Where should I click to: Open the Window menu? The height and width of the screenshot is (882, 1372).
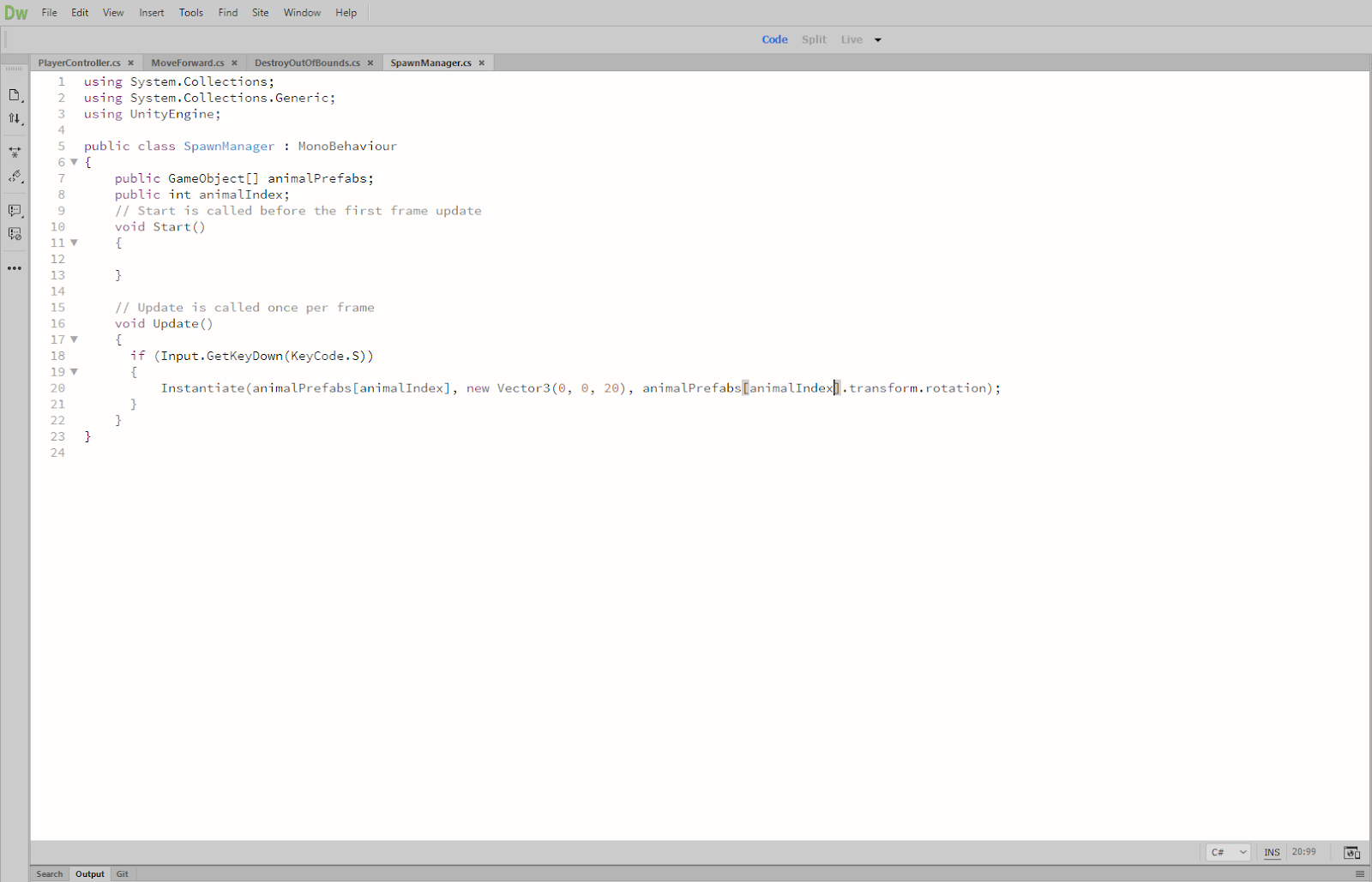tap(302, 13)
